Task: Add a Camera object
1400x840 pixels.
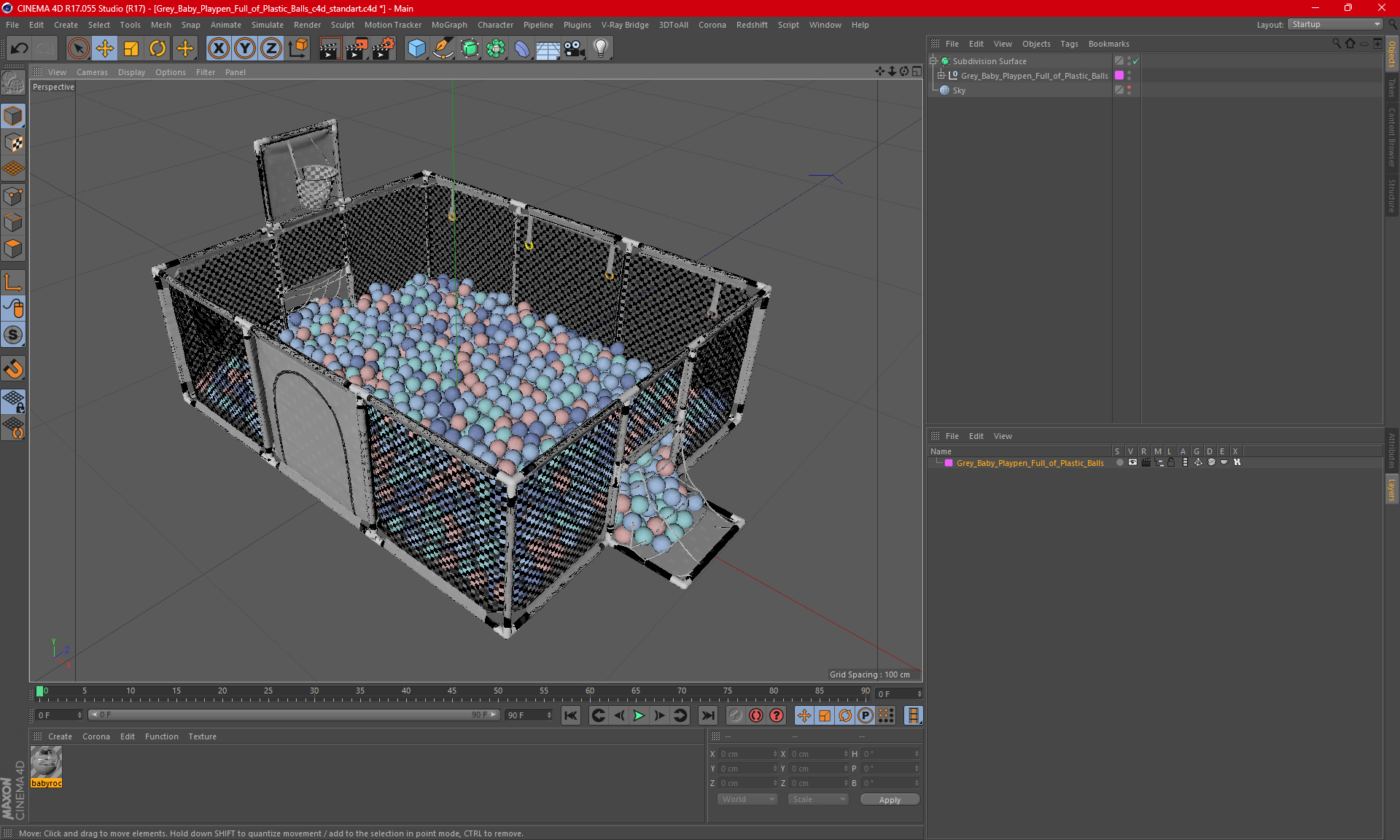Action: 574,49
